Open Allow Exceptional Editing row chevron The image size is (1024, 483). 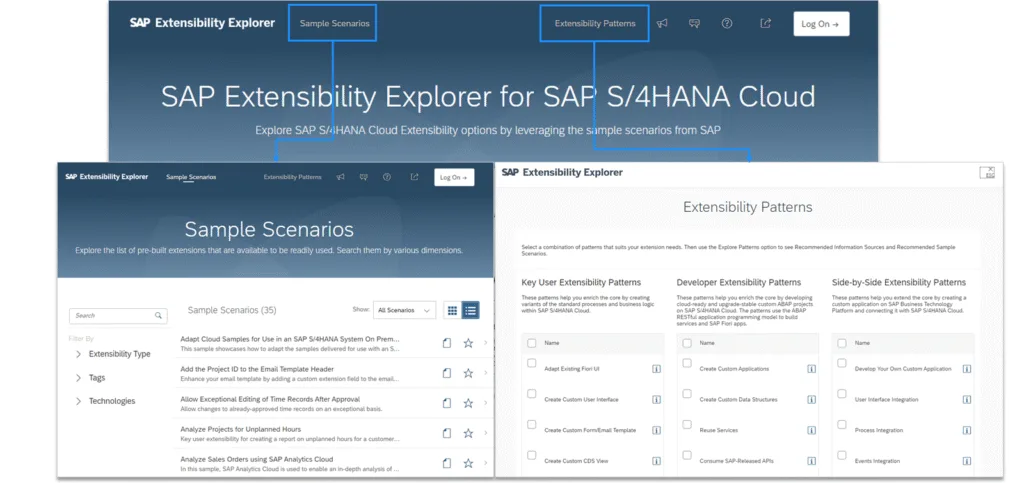tap(486, 403)
